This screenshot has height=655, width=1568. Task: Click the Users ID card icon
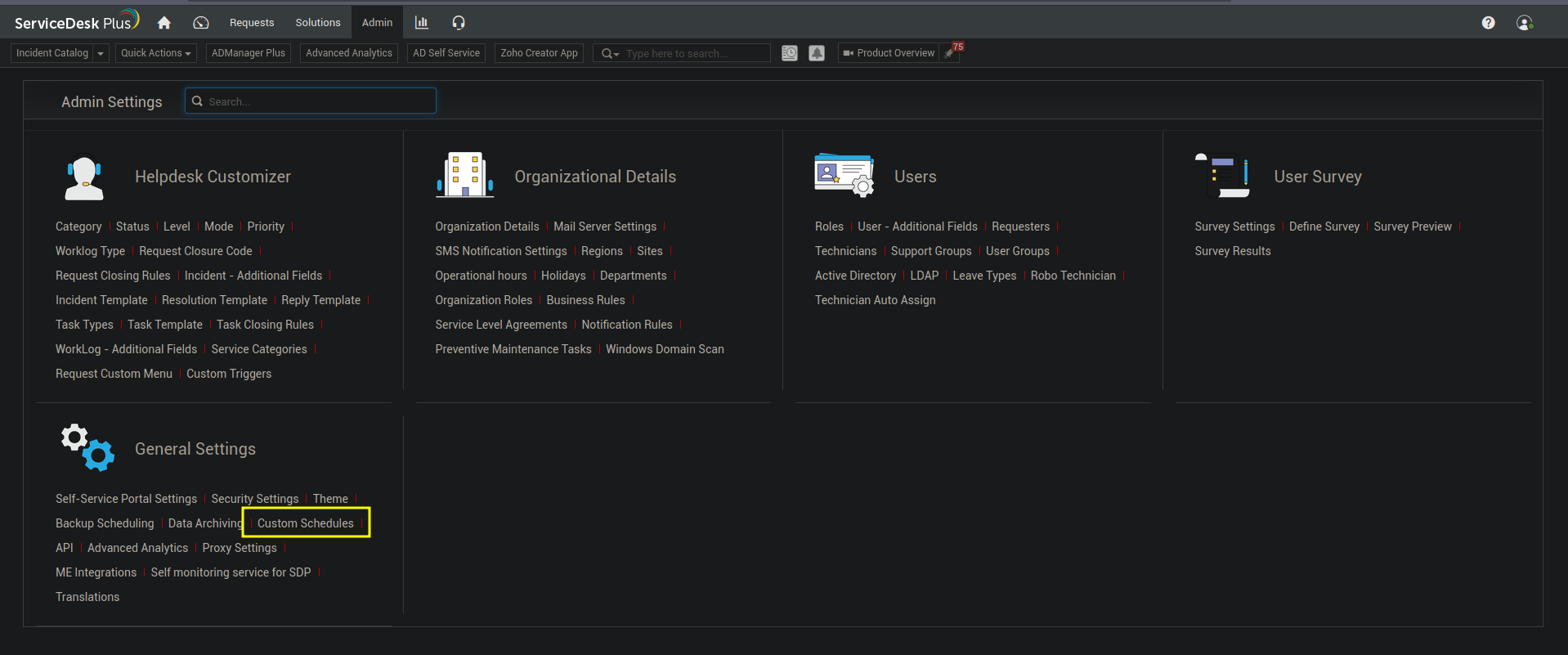844,175
